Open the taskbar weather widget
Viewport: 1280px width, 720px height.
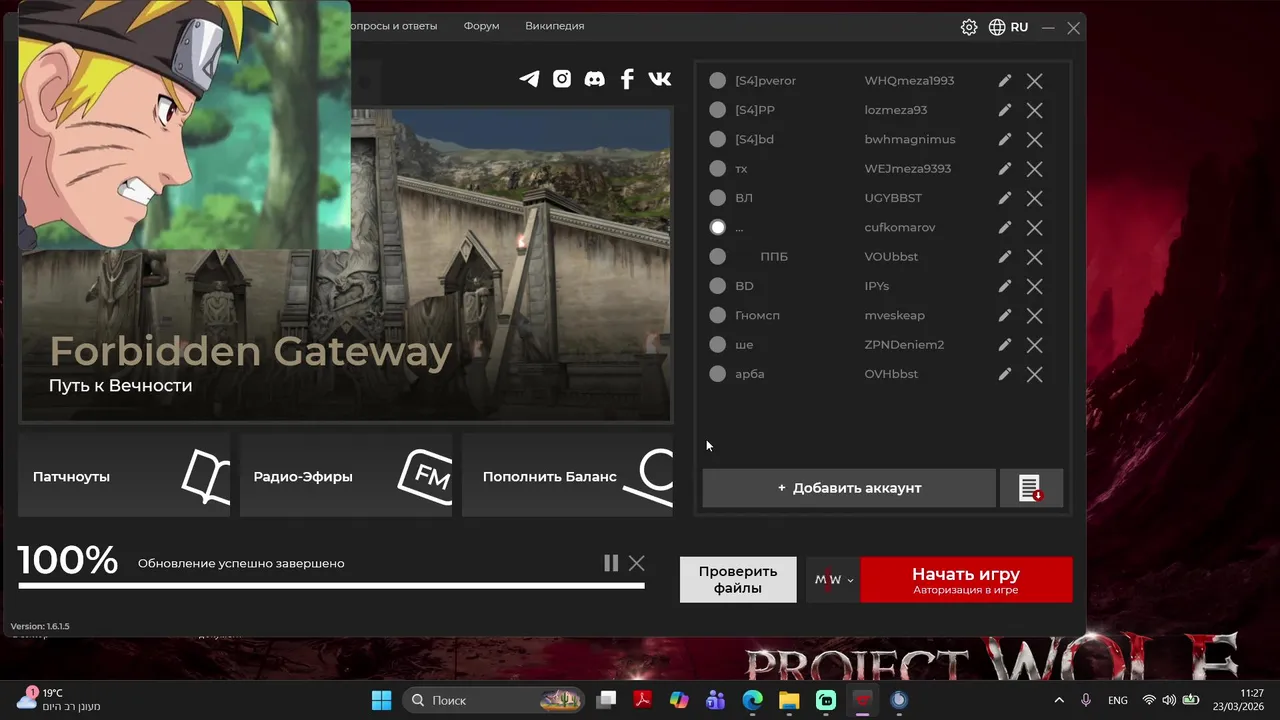tap(59, 699)
